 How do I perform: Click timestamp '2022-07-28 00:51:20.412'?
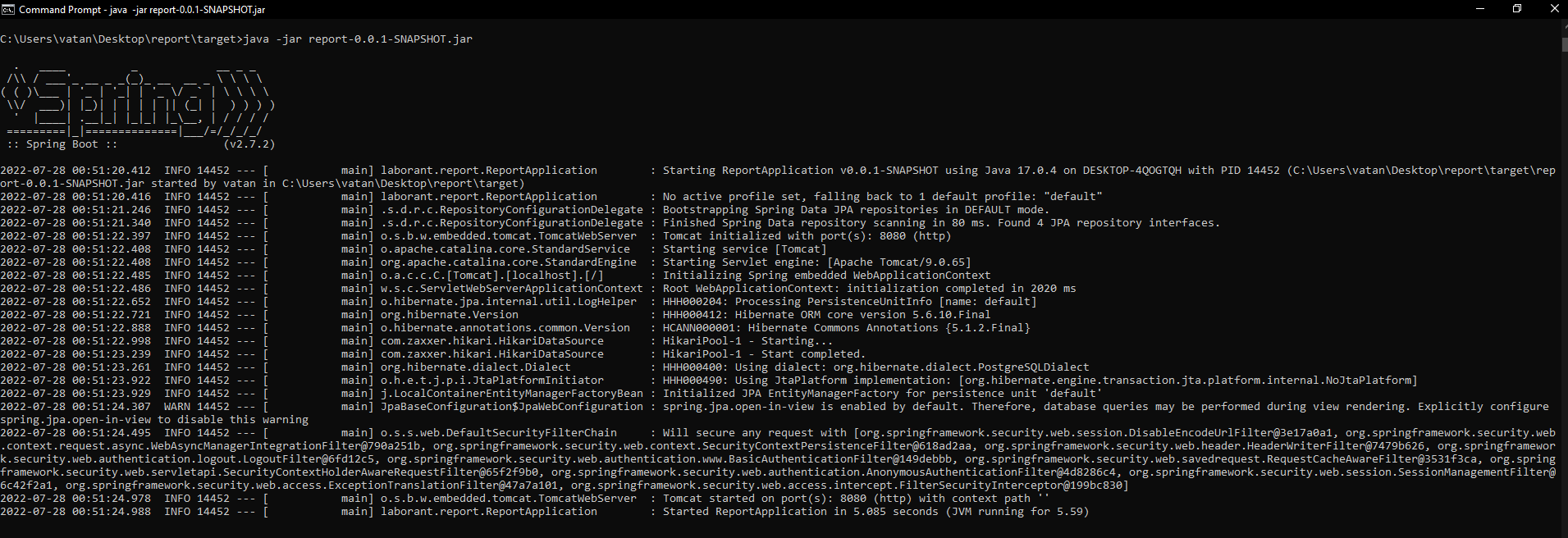75,170
